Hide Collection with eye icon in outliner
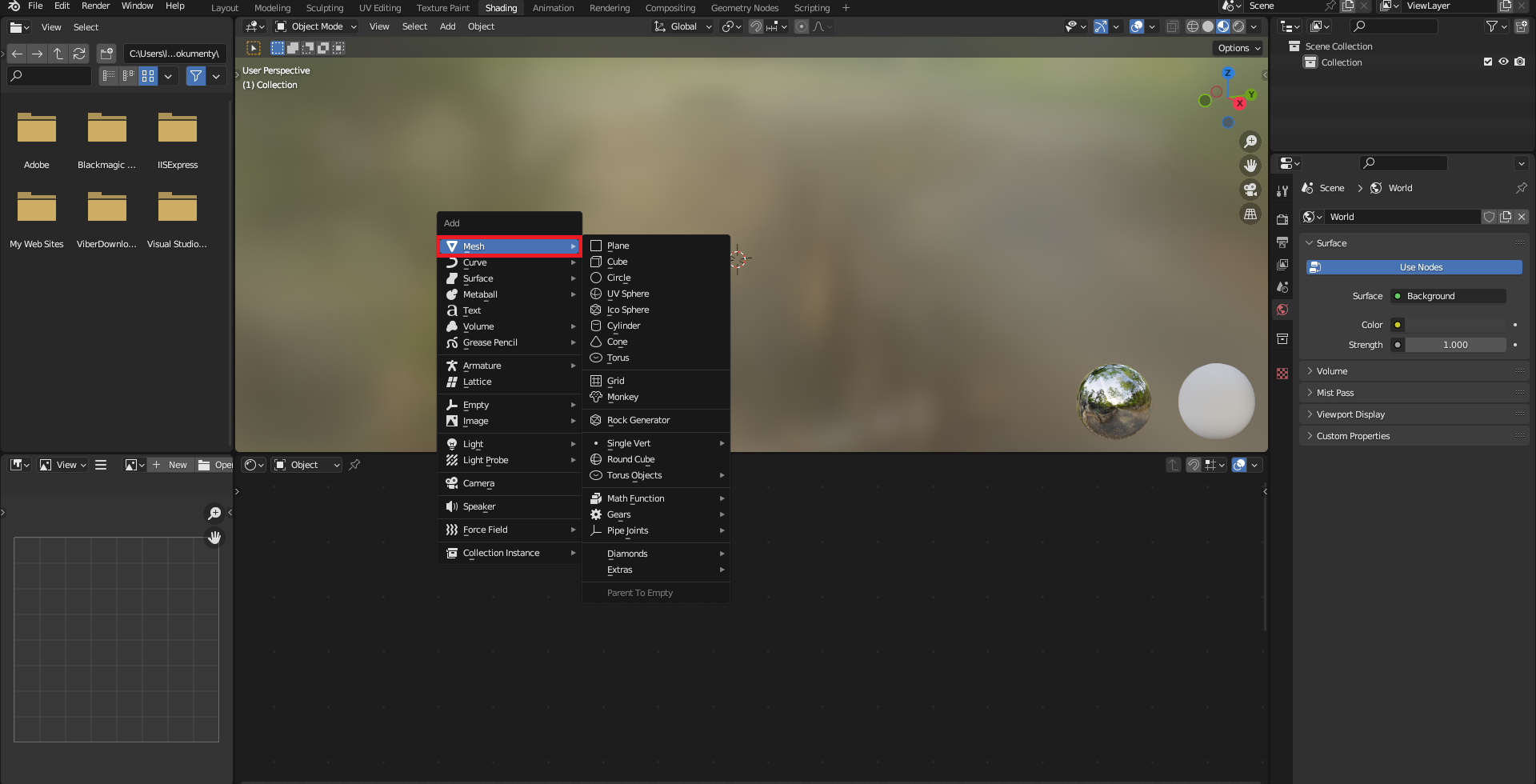This screenshot has width=1536, height=784. tap(1504, 62)
